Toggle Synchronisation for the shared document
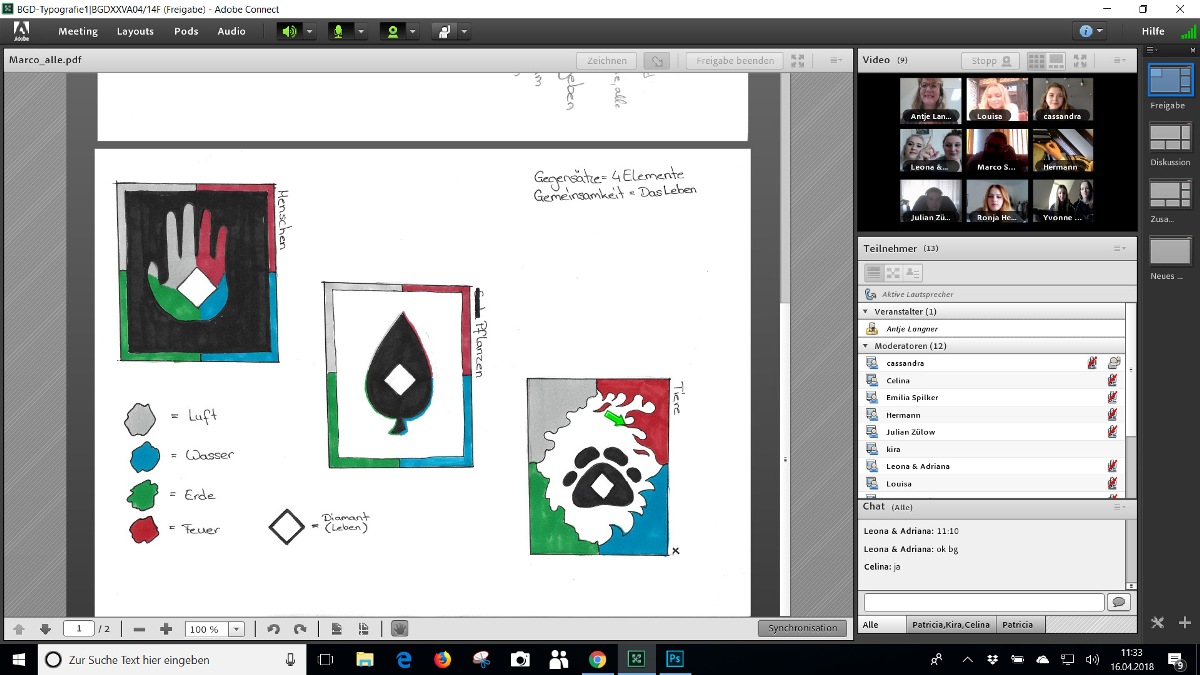 coord(802,628)
